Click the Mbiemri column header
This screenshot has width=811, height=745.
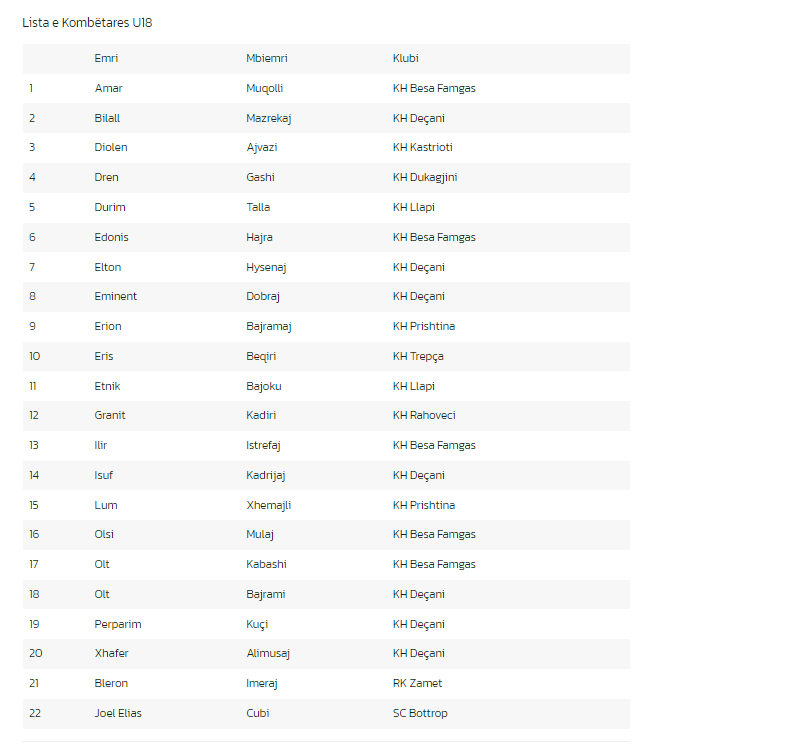(266, 58)
